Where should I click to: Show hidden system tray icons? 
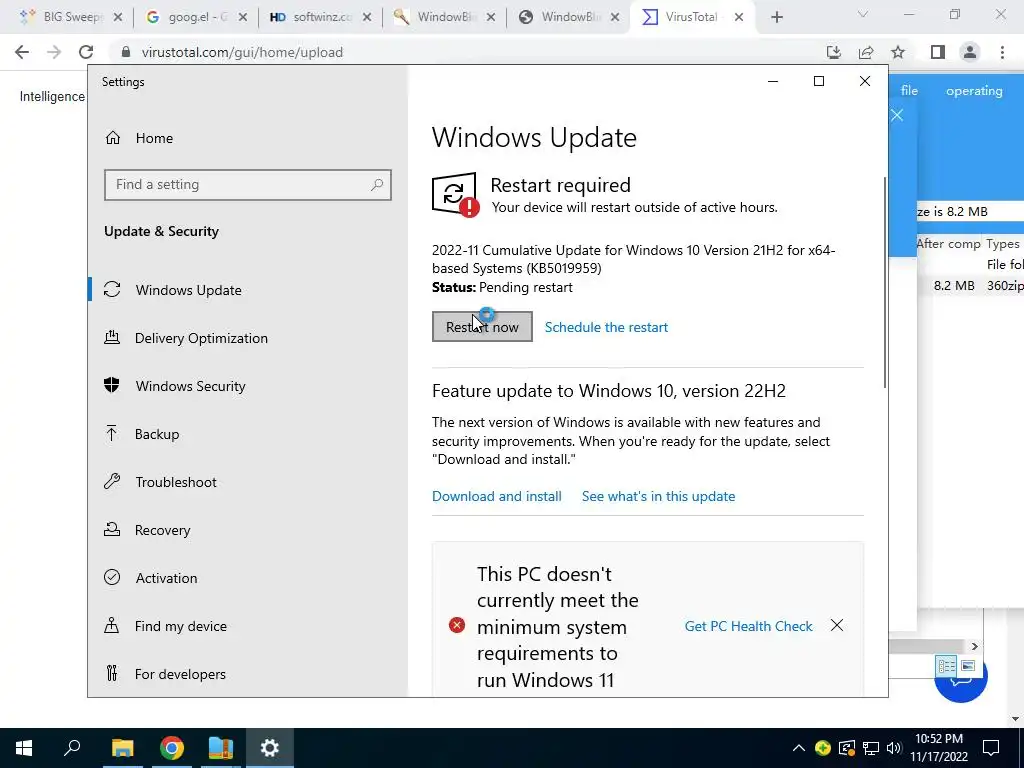coord(799,748)
